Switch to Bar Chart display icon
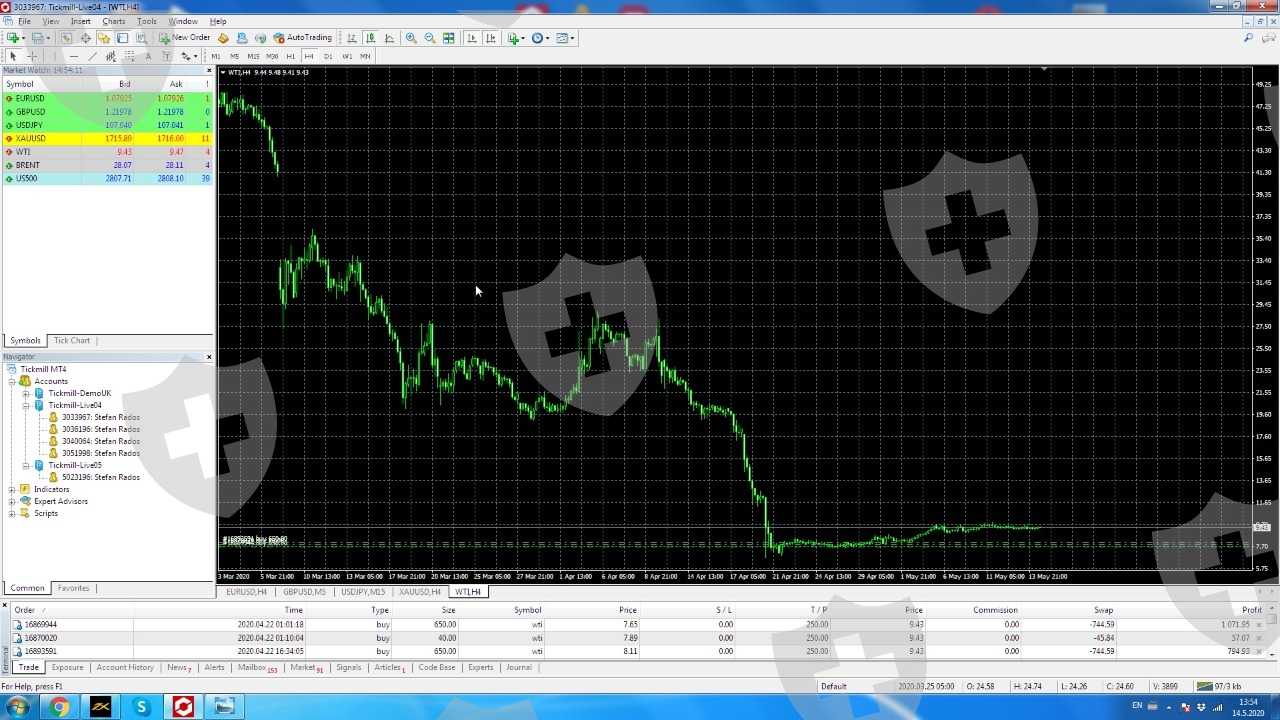The width and height of the screenshot is (1280, 720). pyautogui.click(x=352, y=38)
